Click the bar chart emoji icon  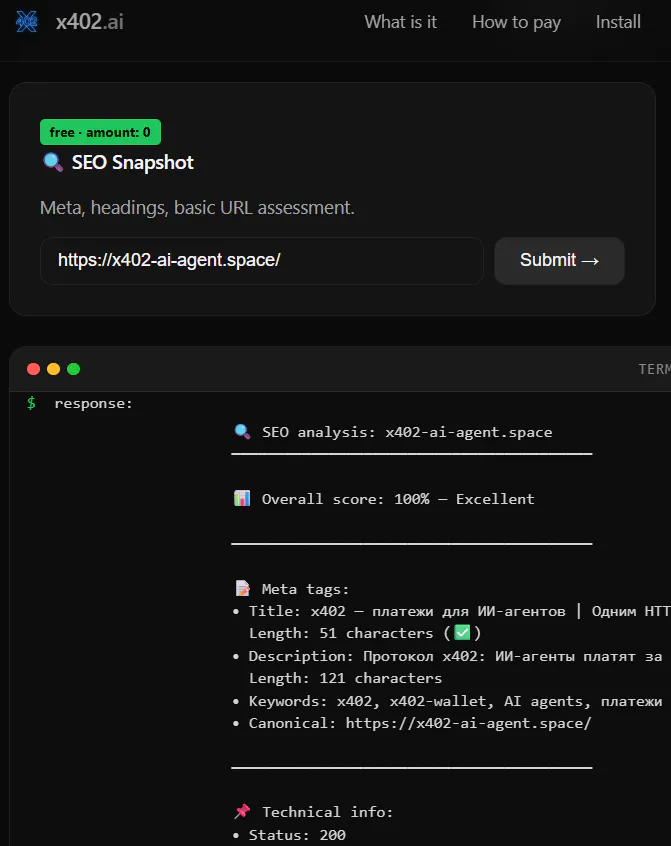(x=242, y=498)
